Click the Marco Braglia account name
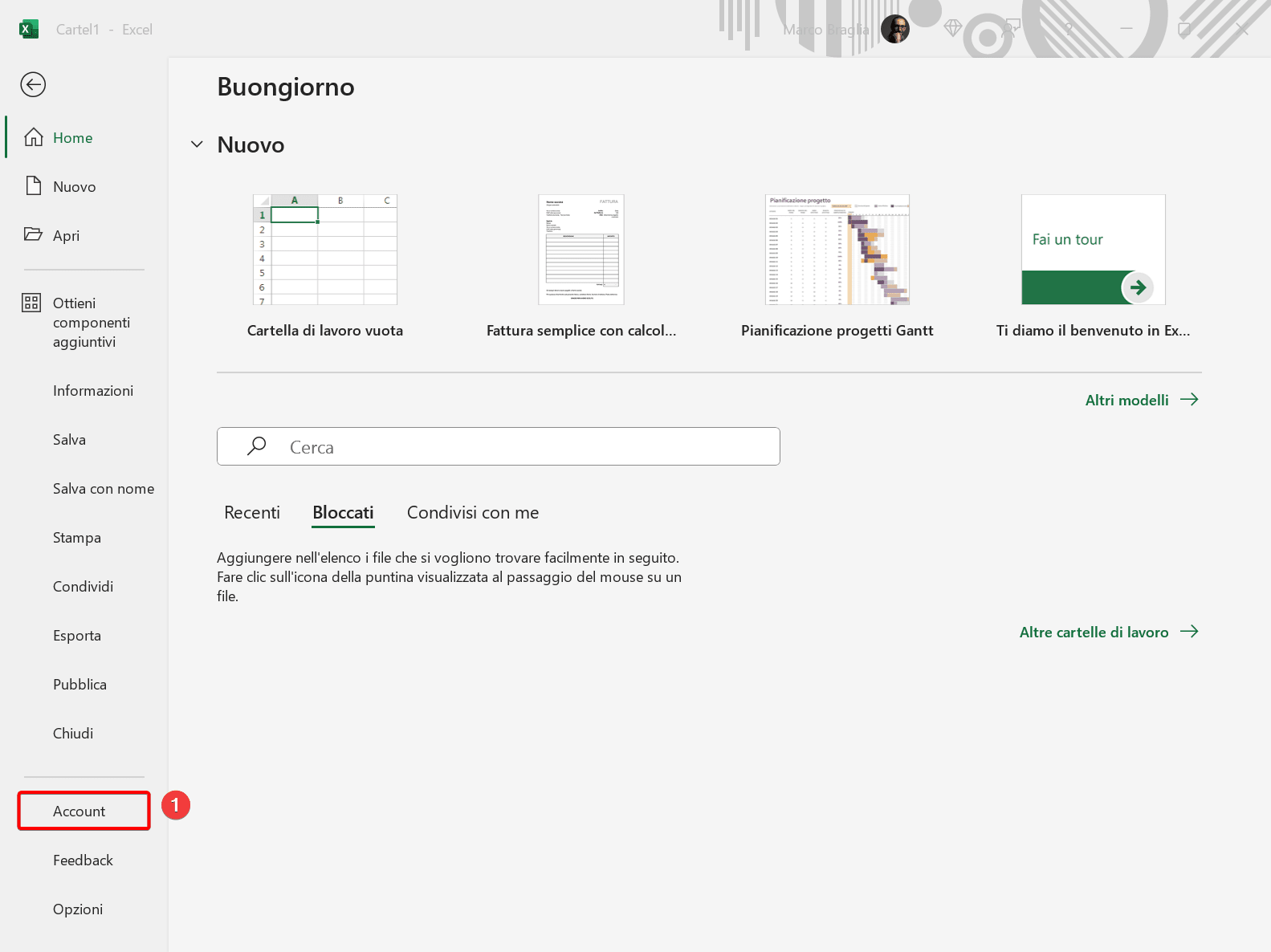The width and height of the screenshot is (1271, 952). [826, 30]
